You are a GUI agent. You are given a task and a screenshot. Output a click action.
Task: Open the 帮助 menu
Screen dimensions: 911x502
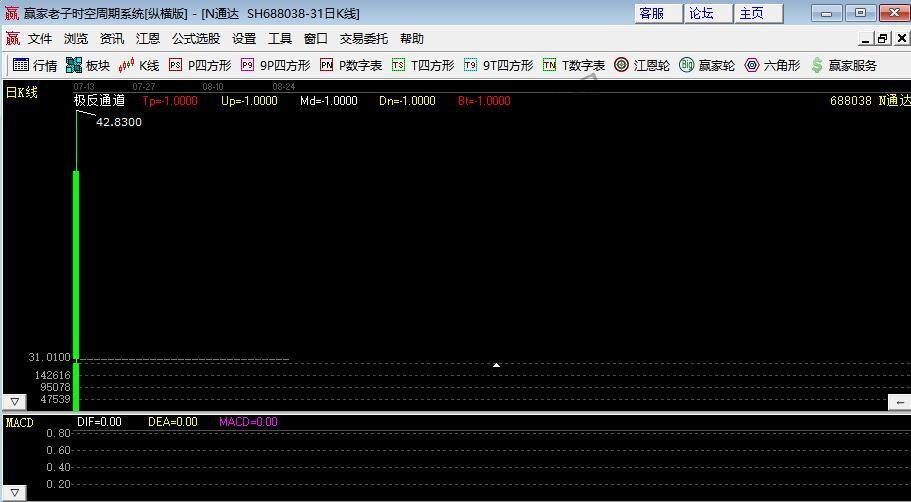(412, 39)
